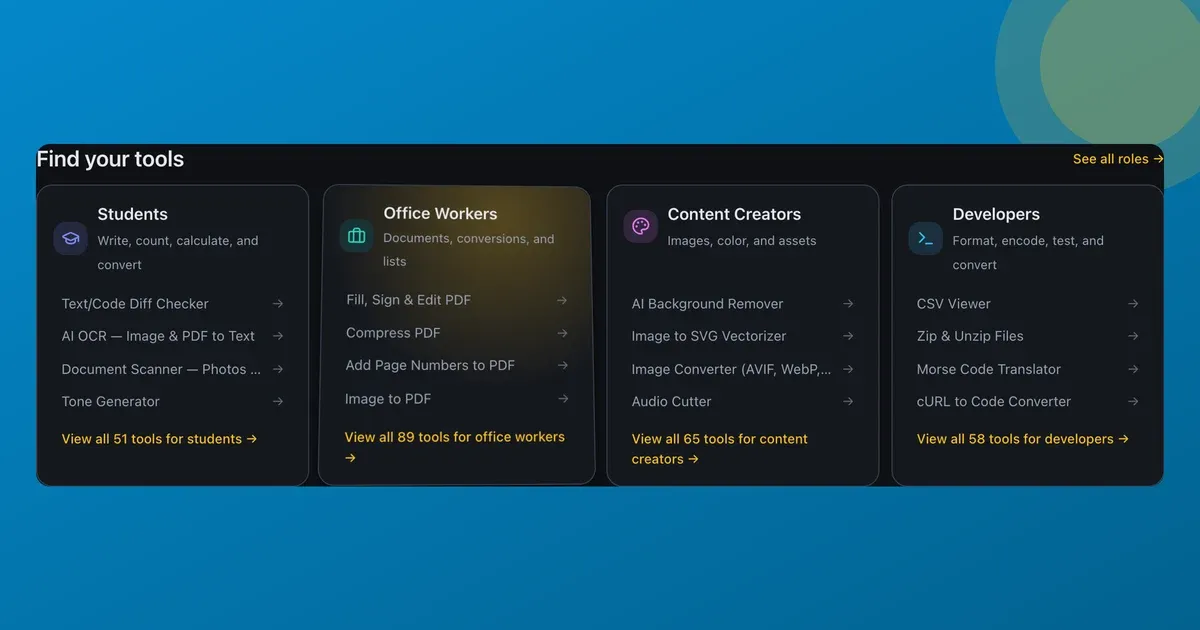Click arrow beside CSV Viewer
The width and height of the screenshot is (1200, 630).
coord(1133,304)
